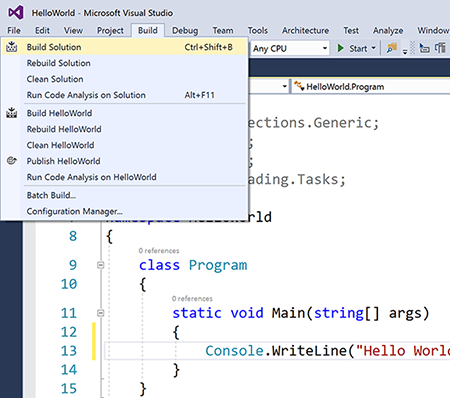The width and height of the screenshot is (450, 398).
Task: Click the Visual Studio logo icon
Action: coord(16,13)
